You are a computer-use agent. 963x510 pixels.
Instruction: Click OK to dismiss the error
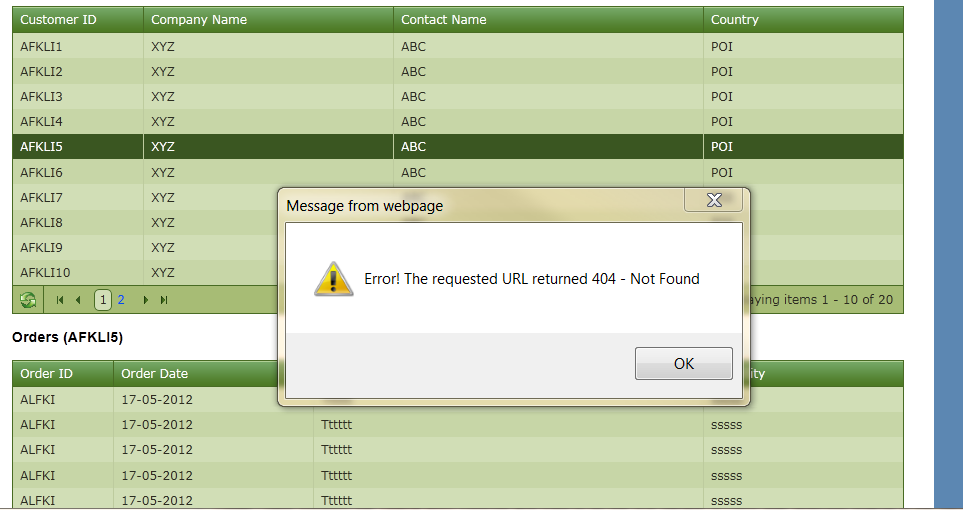(x=684, y=363)
